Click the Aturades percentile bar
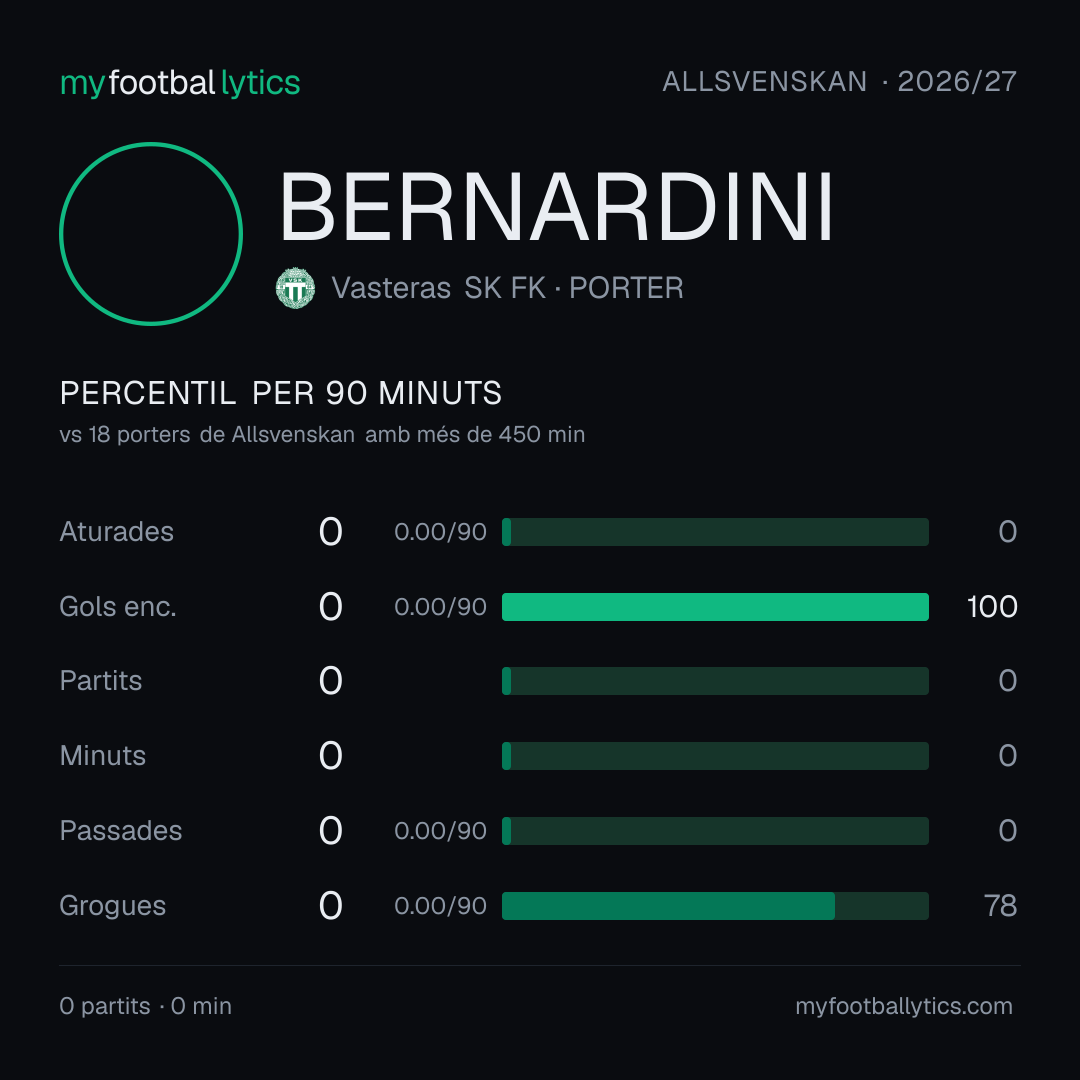 pos(715,532)
